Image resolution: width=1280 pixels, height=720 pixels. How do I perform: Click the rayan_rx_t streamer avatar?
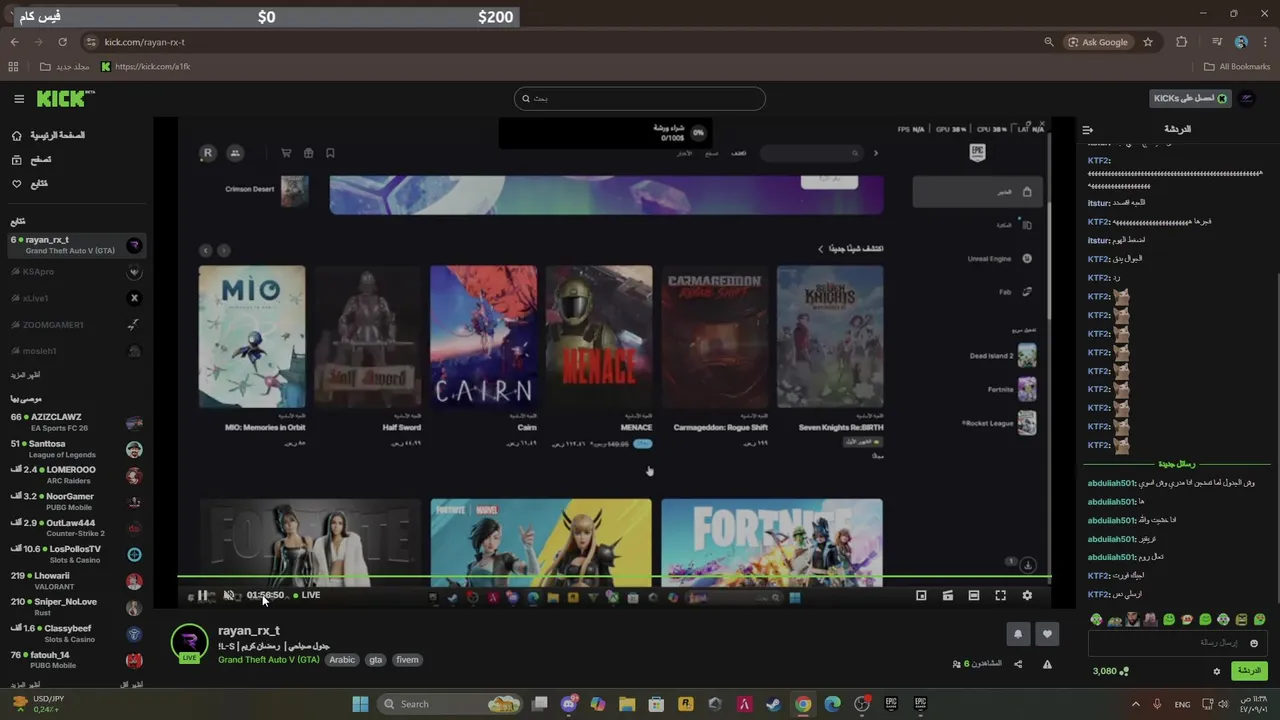pyautogui.click(x=189, y=642)
